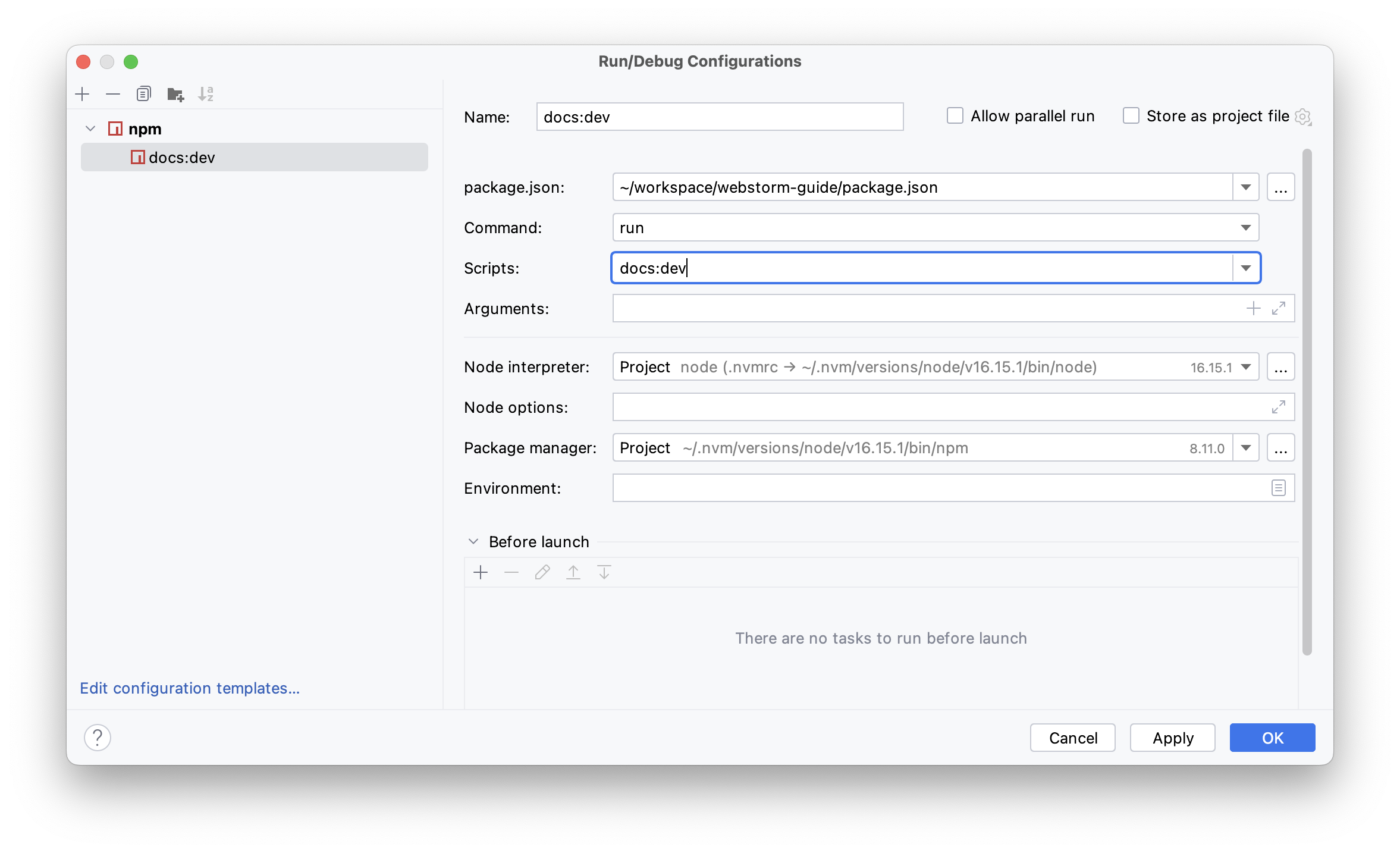This screenshot has height=853, width=1400.
Task: Open the Scripts dropdown arrow
Action: [x=1245, y=268]
